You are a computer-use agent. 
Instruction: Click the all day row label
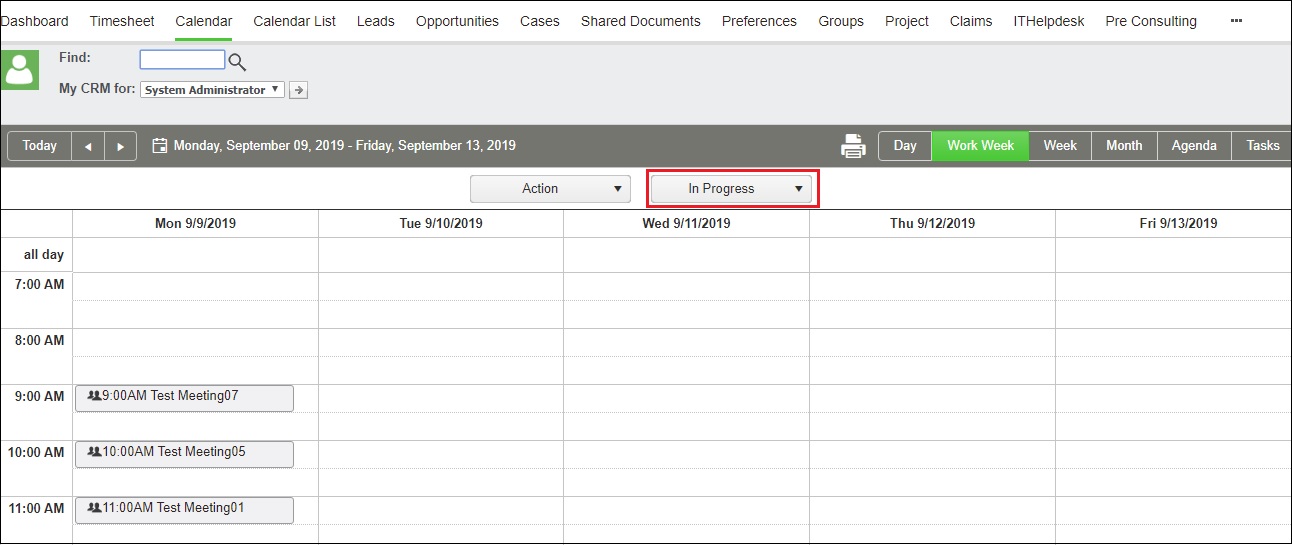tap(44, 255)
